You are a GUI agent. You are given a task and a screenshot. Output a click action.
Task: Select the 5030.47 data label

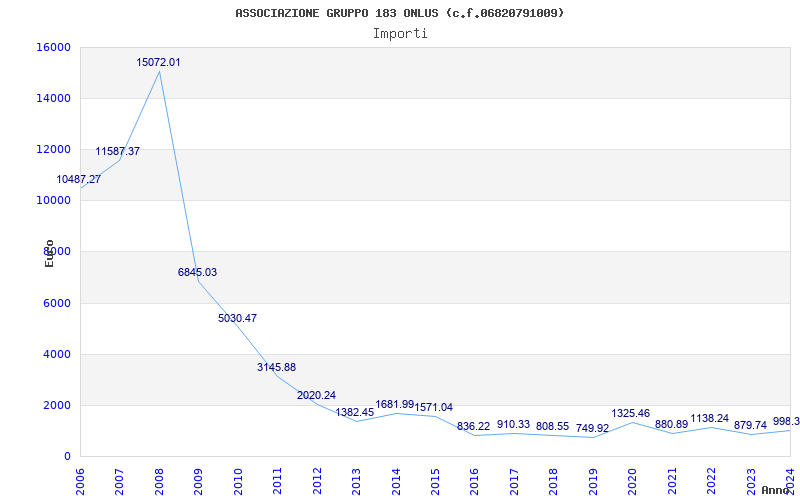(x=237, y=318)
